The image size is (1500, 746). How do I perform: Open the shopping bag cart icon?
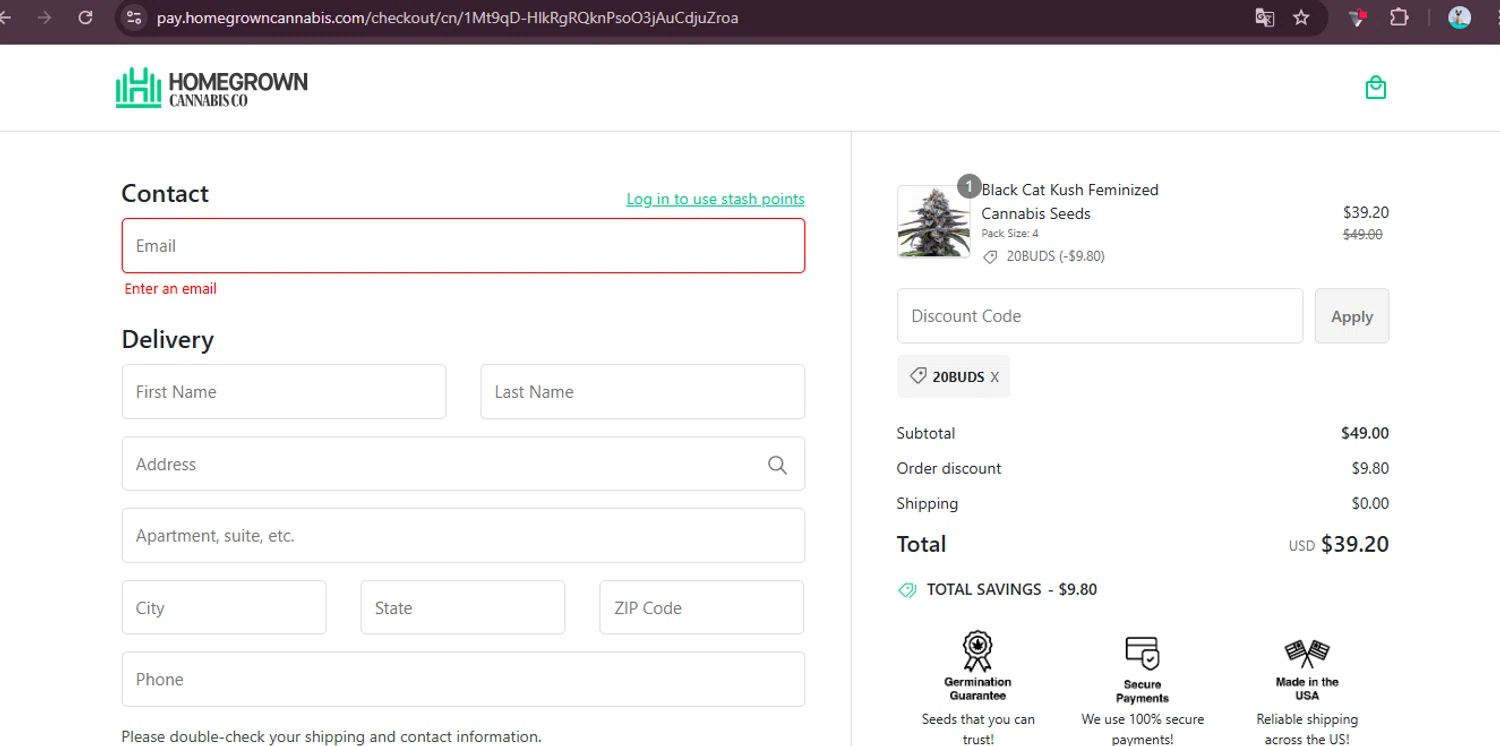(1376, 88)
